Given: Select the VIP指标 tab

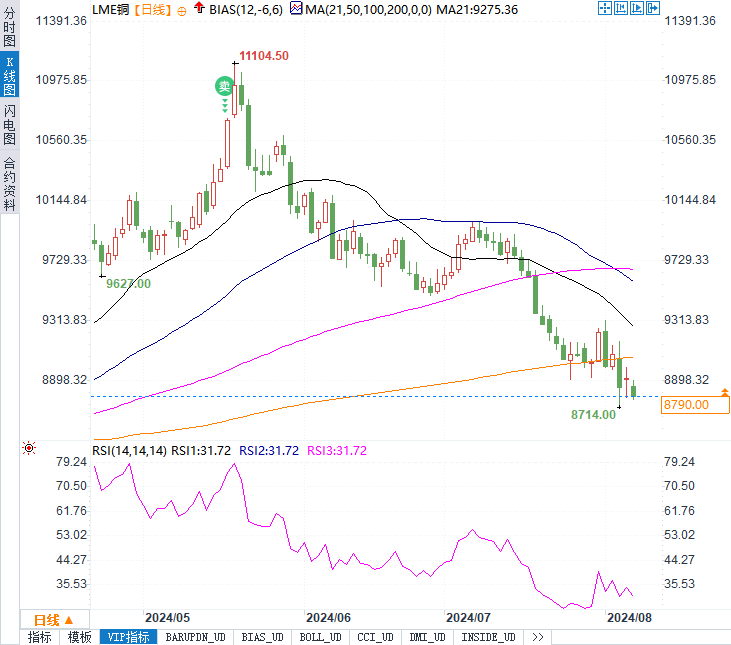Looking at the screenshot, I should 128,637.
